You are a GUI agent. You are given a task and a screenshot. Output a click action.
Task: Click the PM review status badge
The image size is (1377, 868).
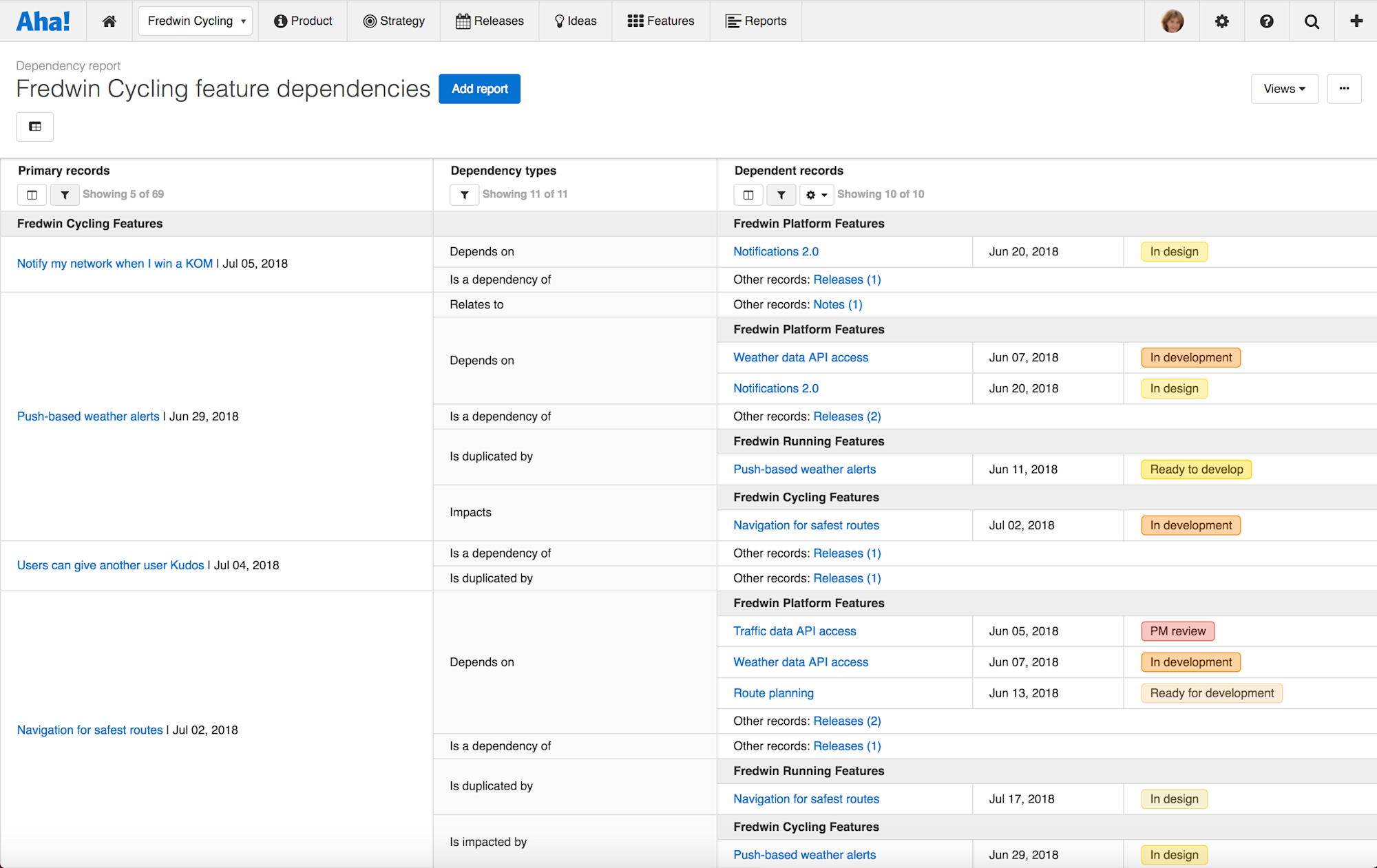1177,631
